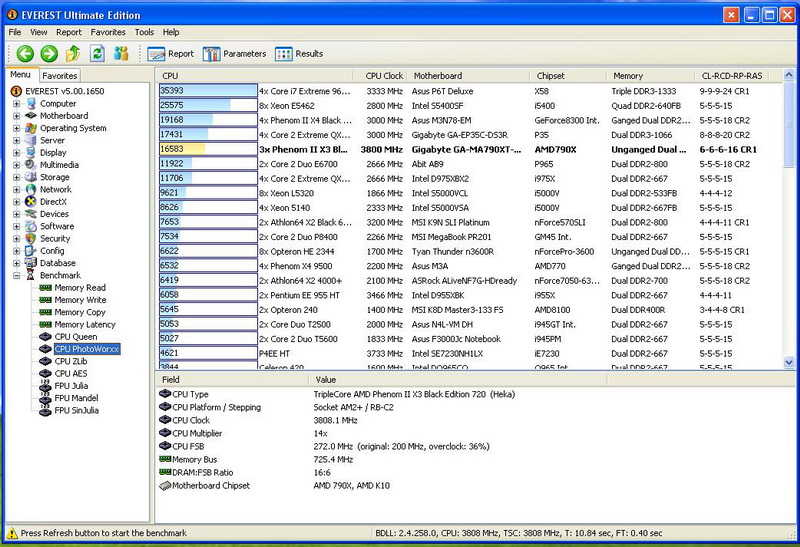Click results list scroll up arrow
Viewport: 800px width, 547px height.
[x=789, y=75]
